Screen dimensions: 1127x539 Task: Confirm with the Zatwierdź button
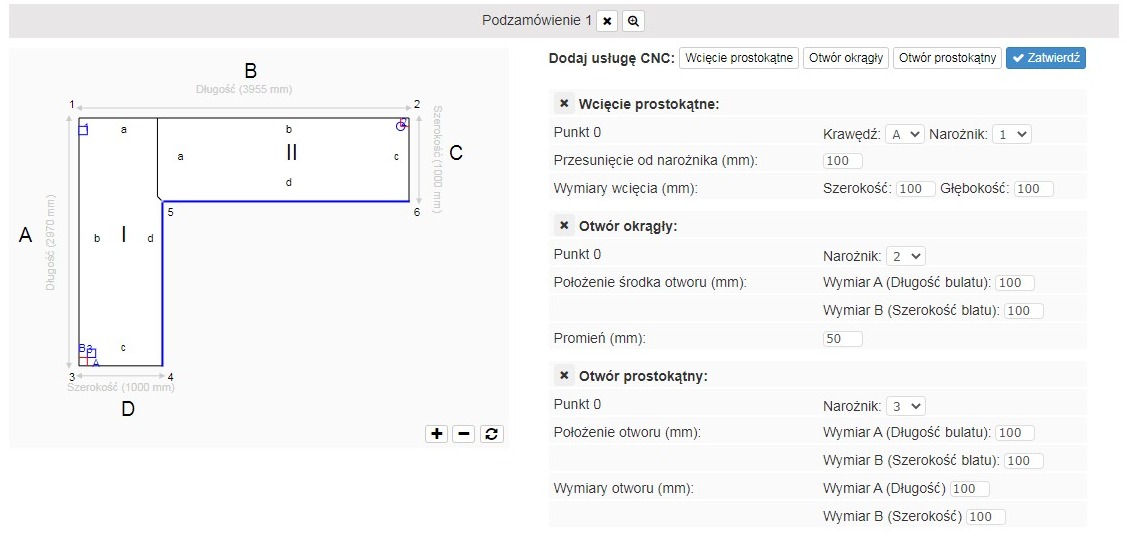tap(1045, 58)
